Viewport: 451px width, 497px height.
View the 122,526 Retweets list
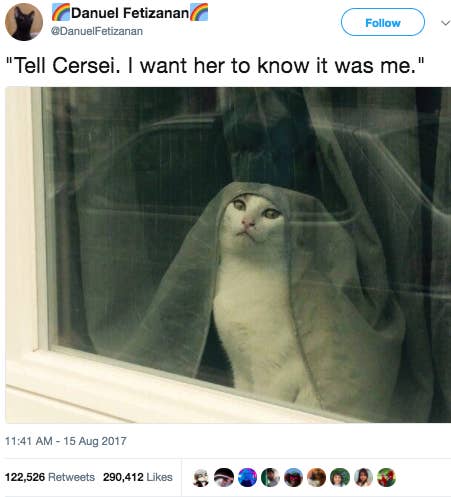50,477
